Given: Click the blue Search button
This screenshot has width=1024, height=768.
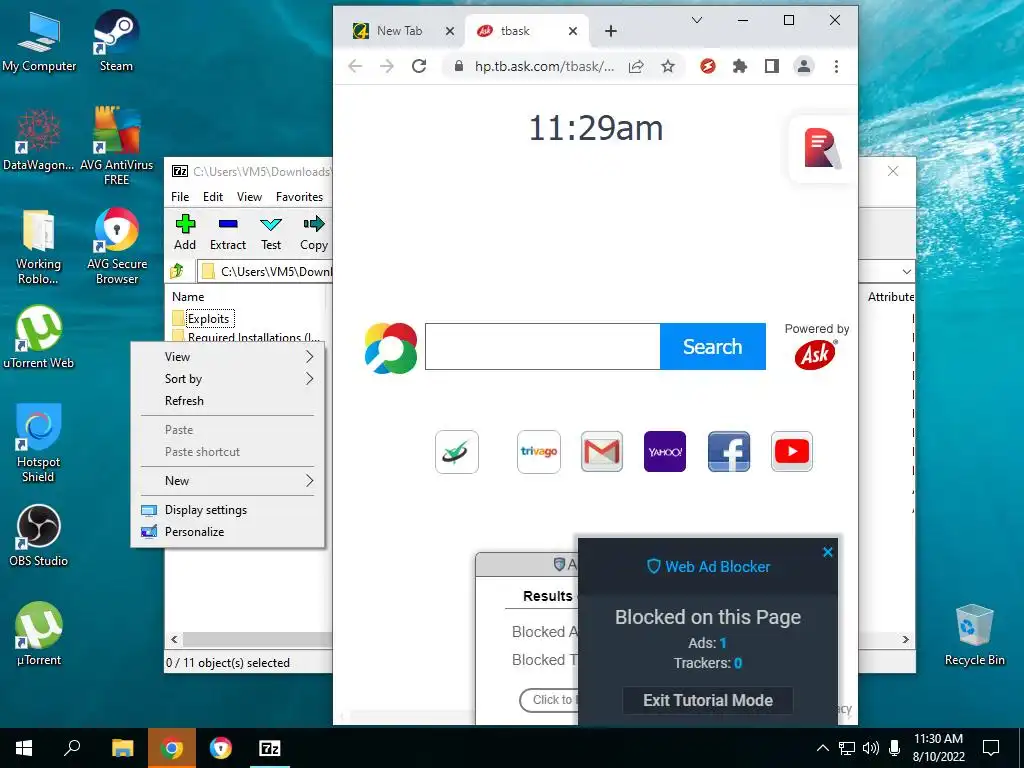Looking at the screenshot, I should (712, 346).
